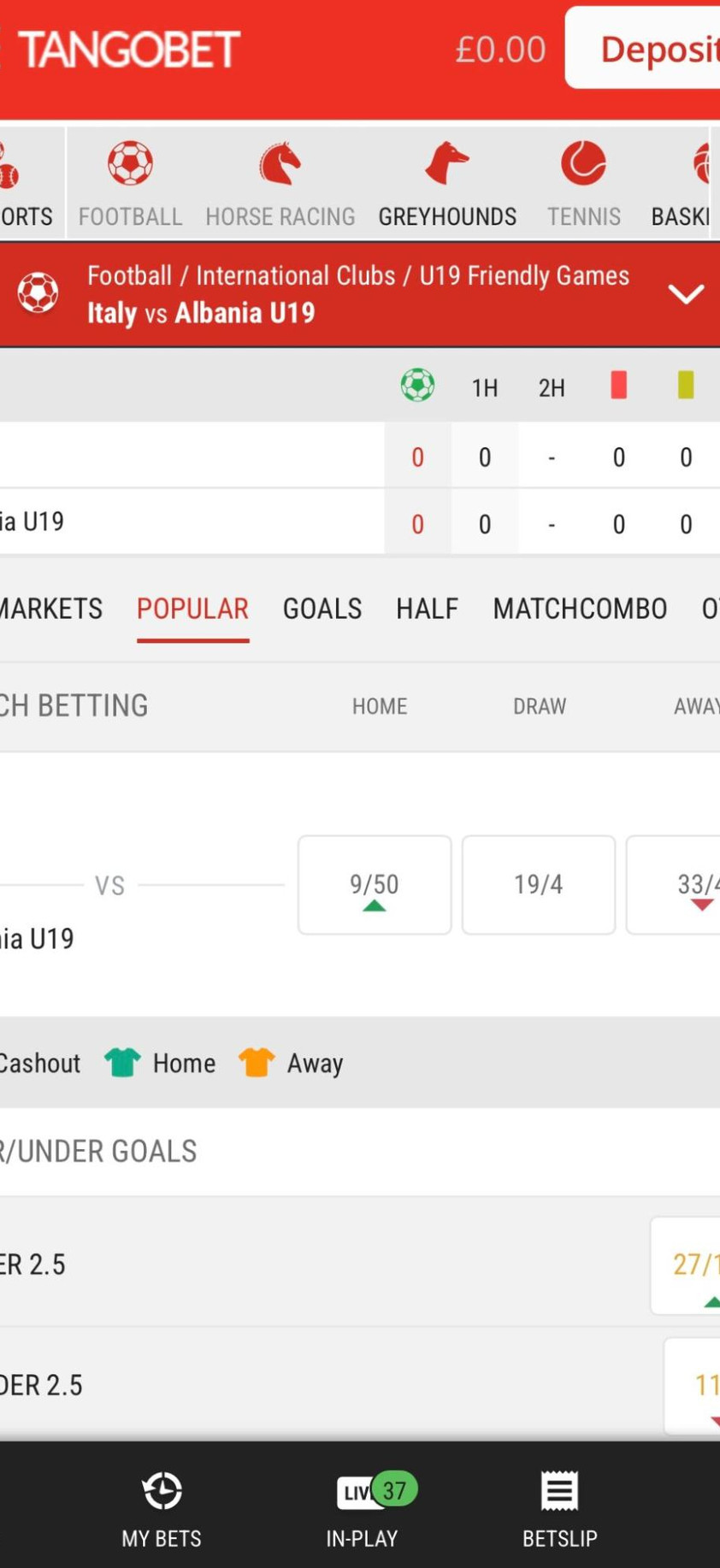Open the Betslip icon
This screenshot has width=720, height=1568.
point(560,1492)
